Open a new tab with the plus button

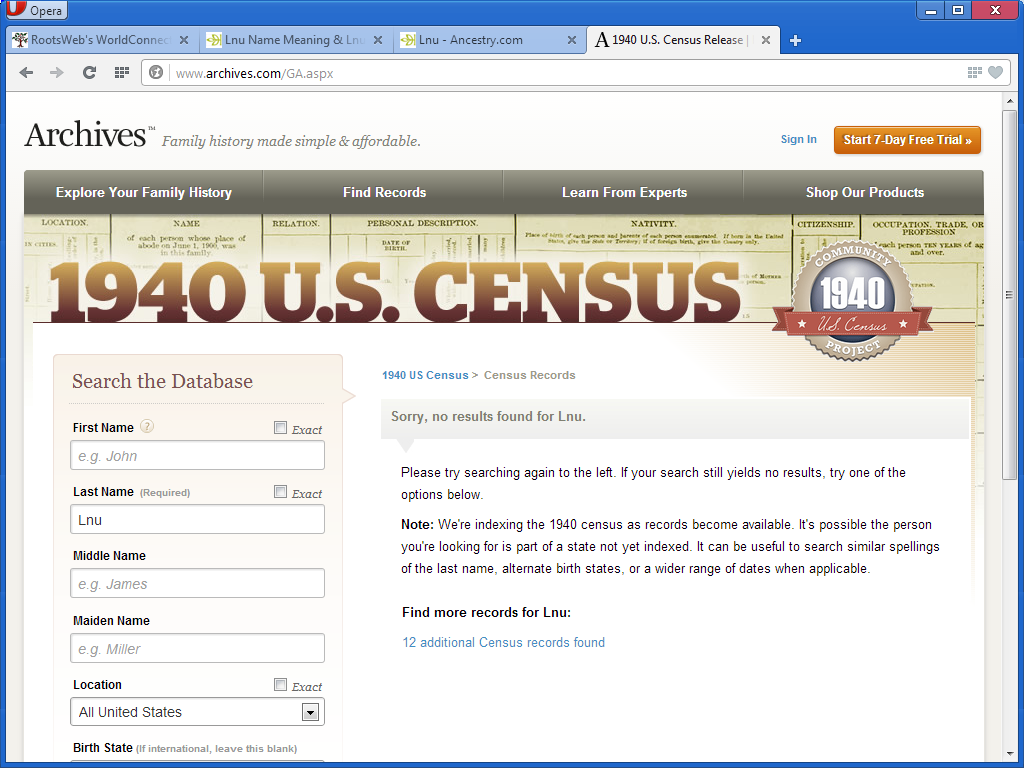point(795,40)
